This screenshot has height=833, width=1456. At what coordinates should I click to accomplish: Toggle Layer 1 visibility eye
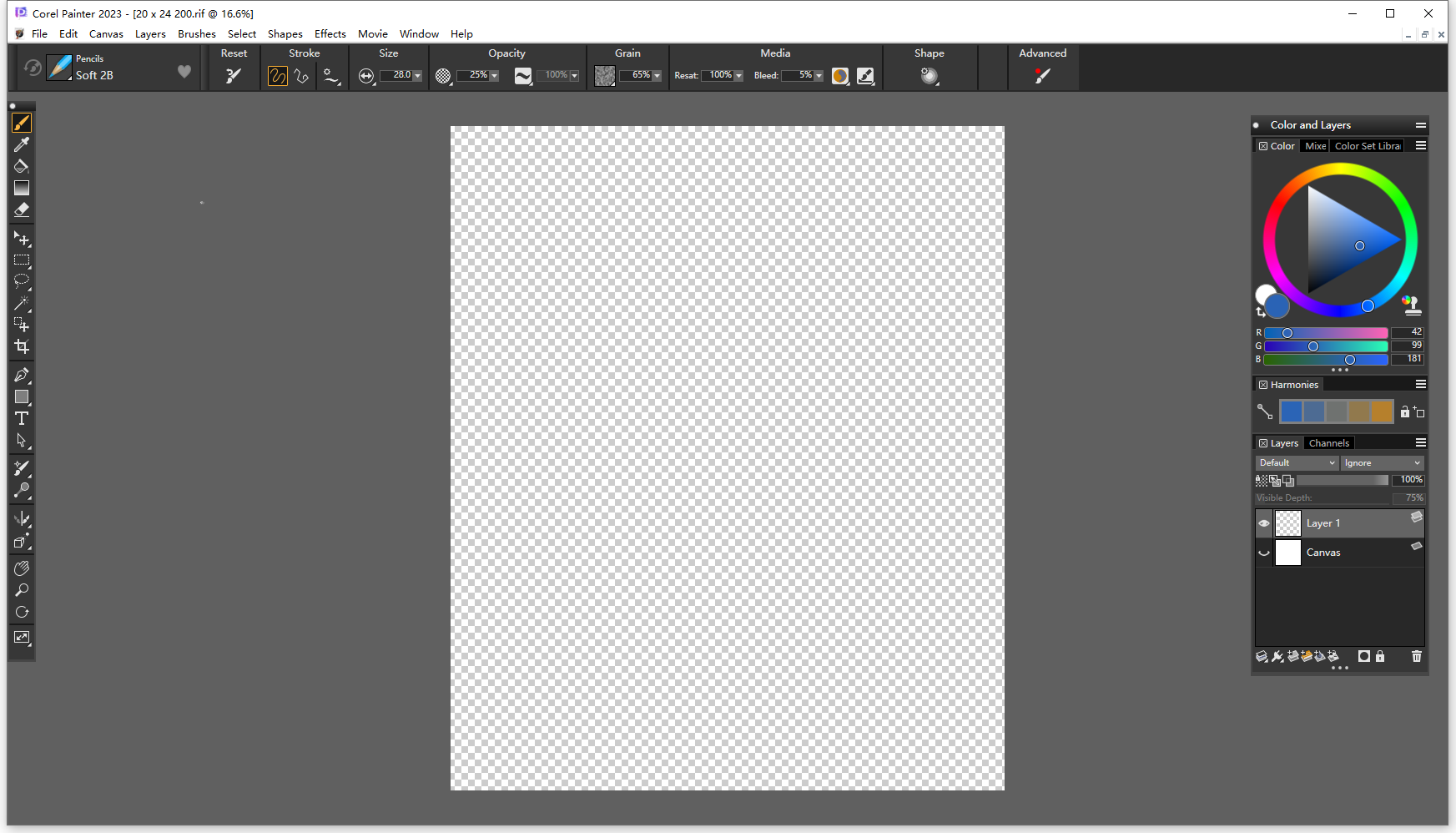coord(1264,523)
